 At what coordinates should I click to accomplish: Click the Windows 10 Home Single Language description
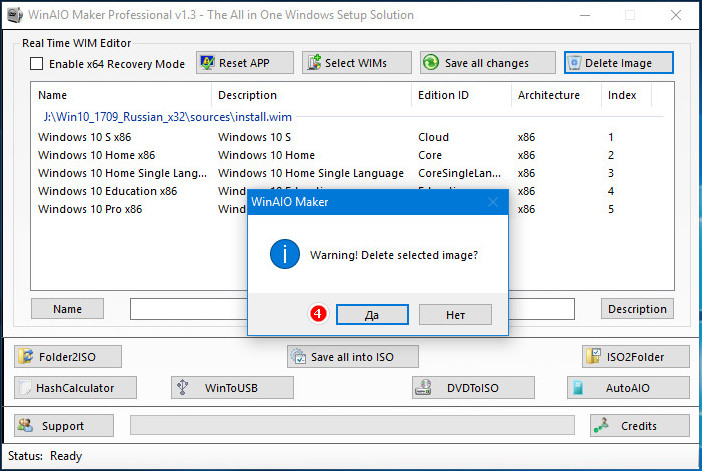[311, 173]
